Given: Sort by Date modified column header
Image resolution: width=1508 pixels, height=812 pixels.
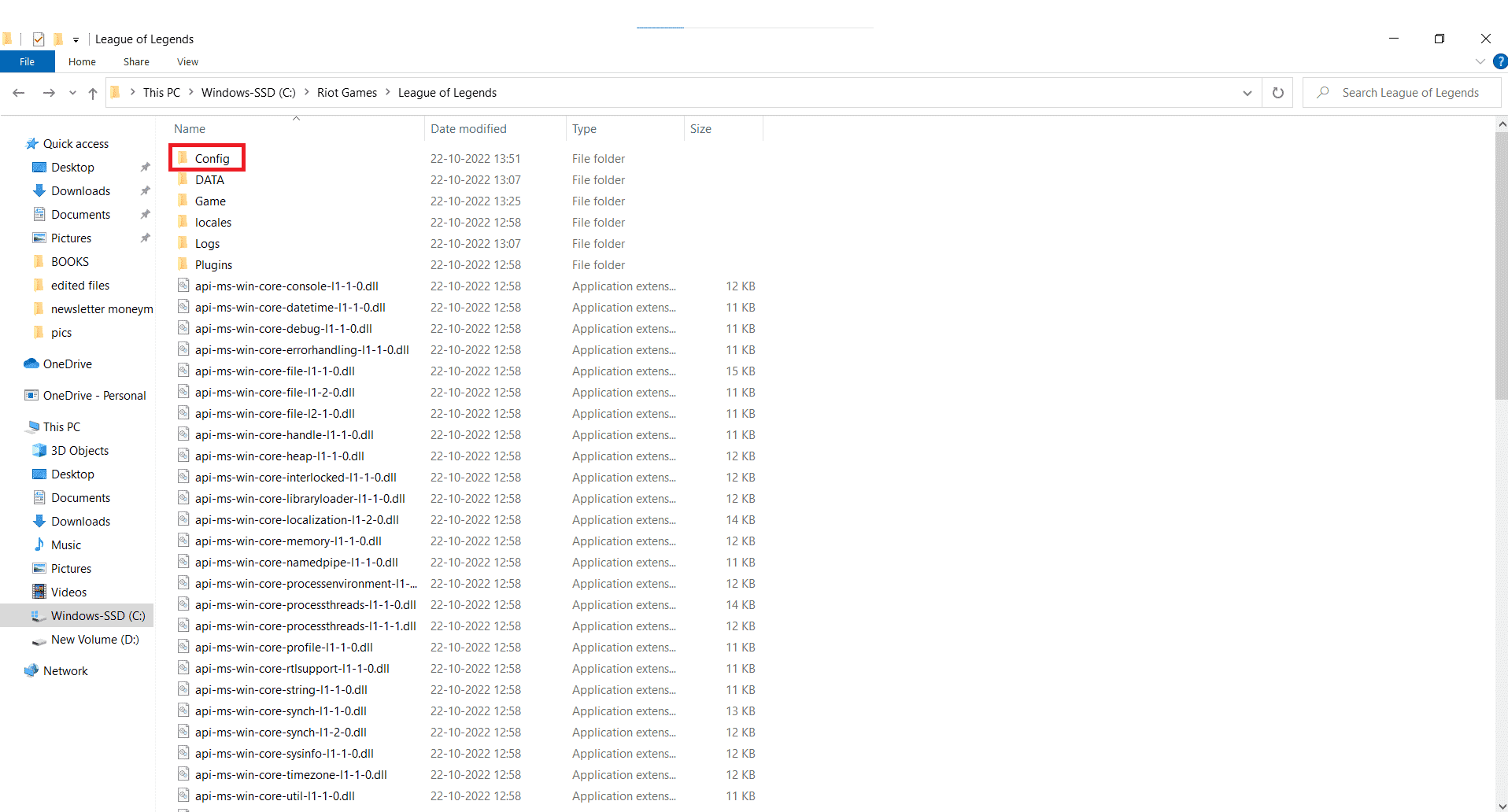Looking at the screenshot, I should pos(468,129).
